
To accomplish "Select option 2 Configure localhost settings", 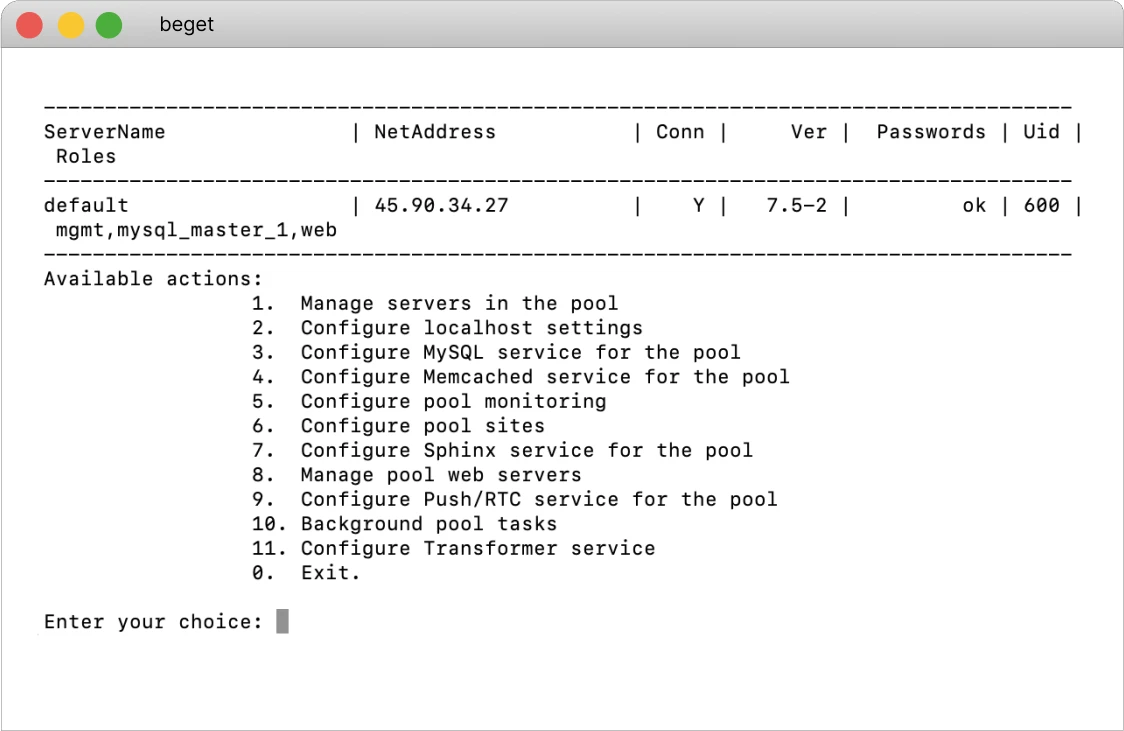I will coord(470,327).
